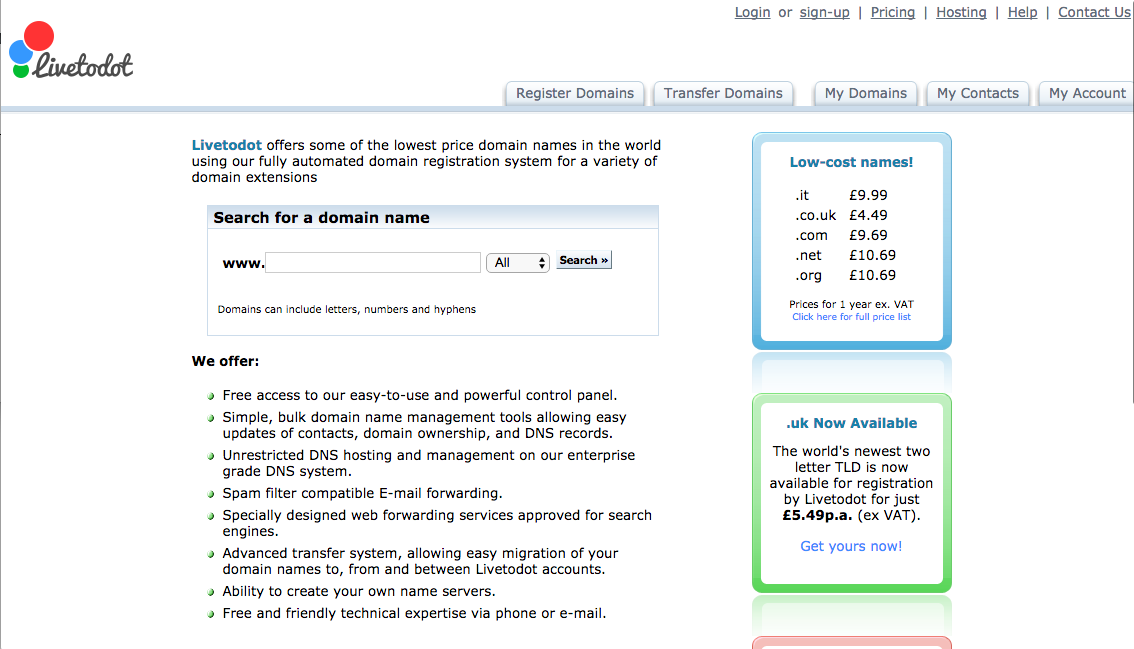1134x649 pixels.
Task: Click the .uk Now Available heading
Action: tap(851, 423)
